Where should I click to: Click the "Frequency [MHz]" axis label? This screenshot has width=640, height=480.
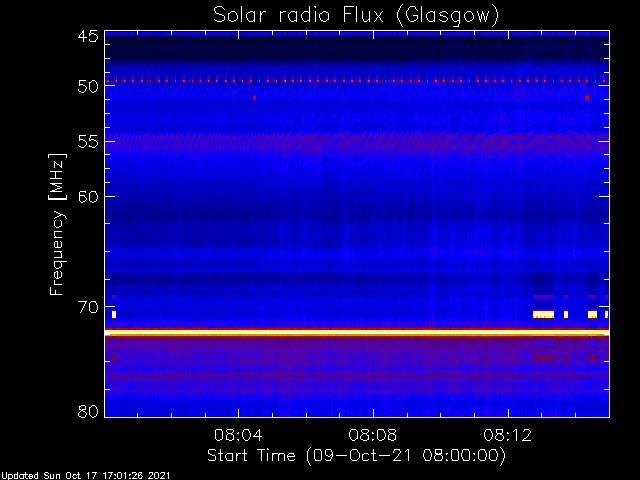click(57, 224)
